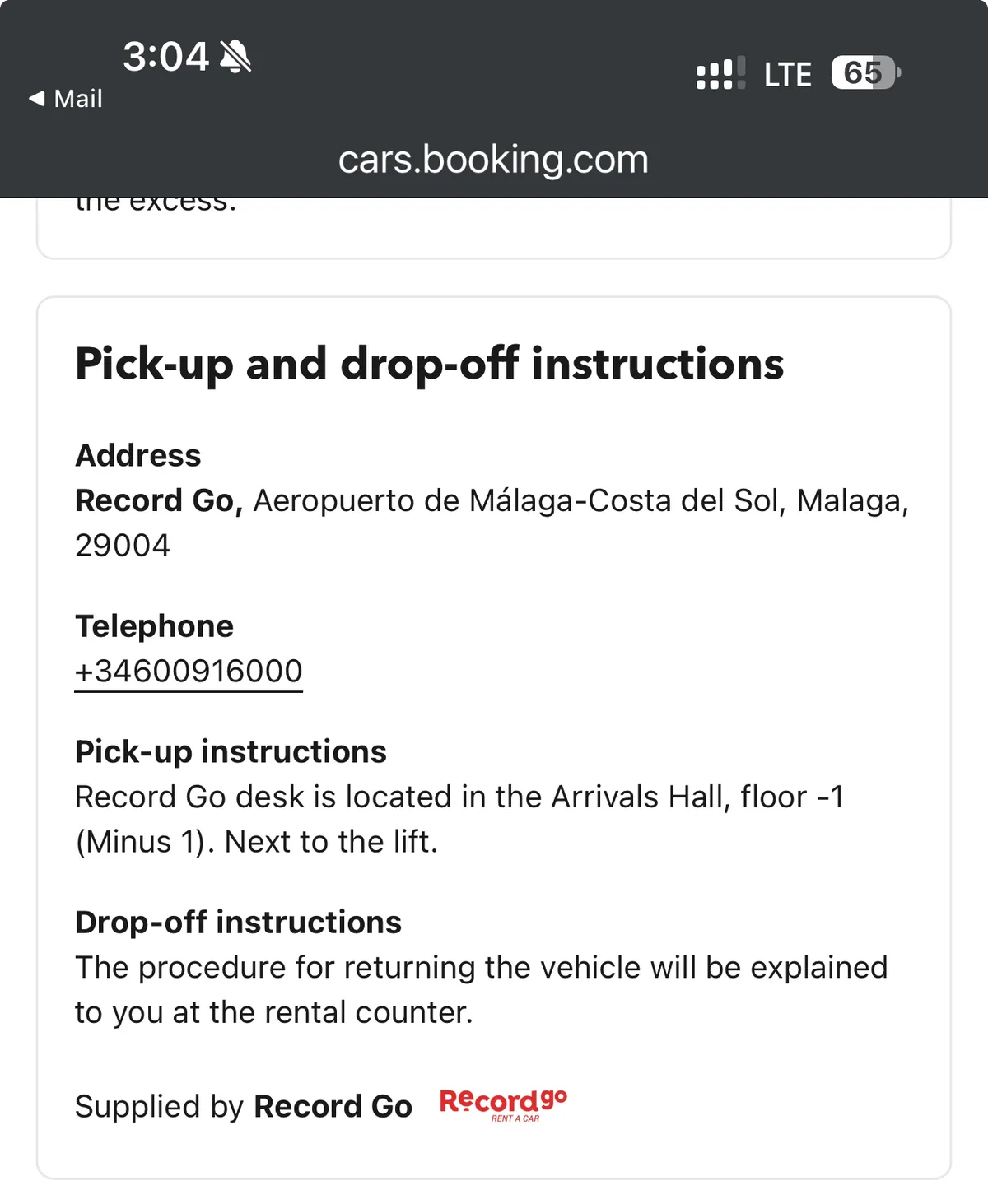
Task: Tap the 3:04 clock in status bar
Action: coord(165,57)
